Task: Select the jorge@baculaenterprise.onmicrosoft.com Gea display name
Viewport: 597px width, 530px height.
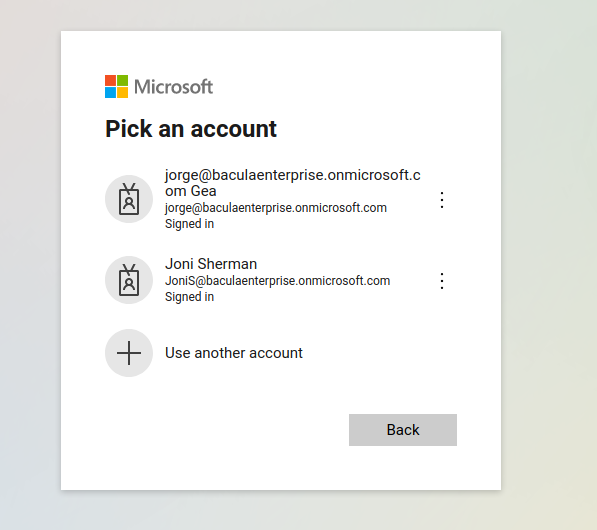Action: (292, 183)
